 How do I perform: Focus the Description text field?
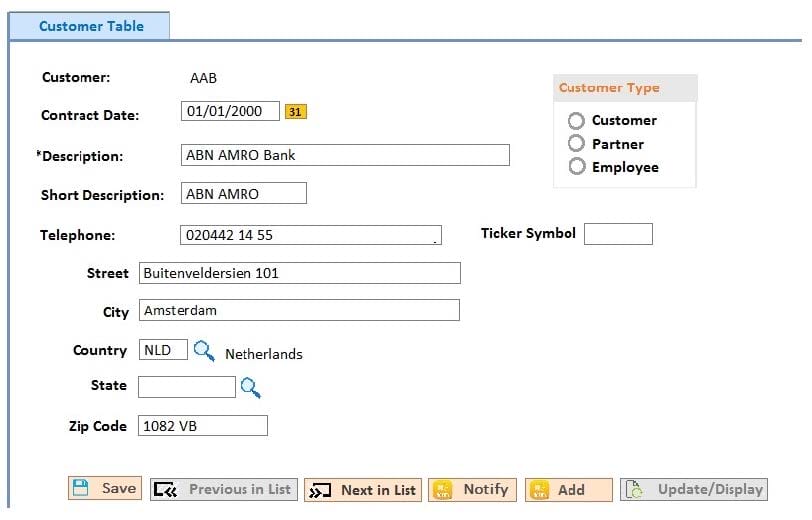345,155
